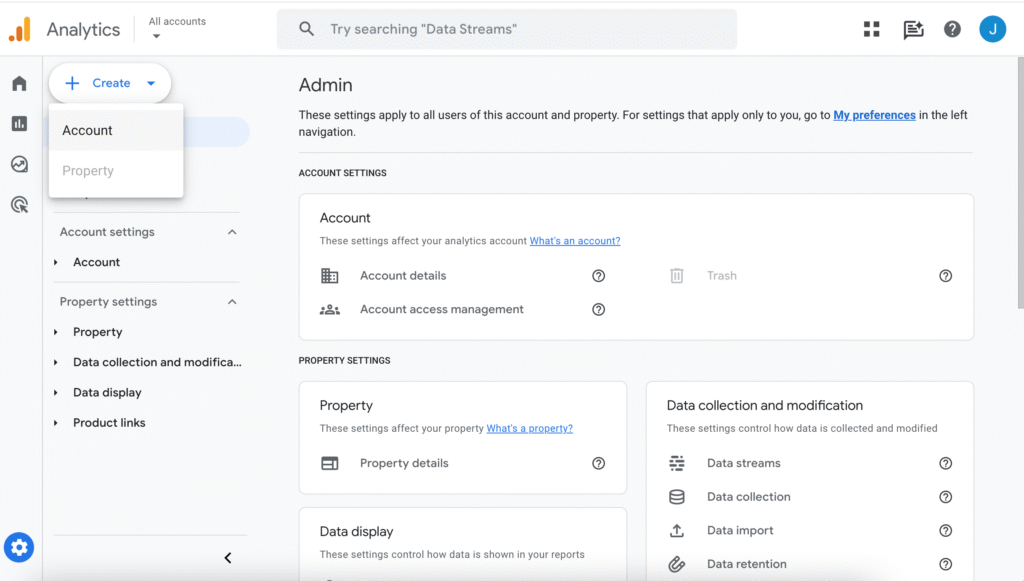Open Account access management setting

click(441, 309)
